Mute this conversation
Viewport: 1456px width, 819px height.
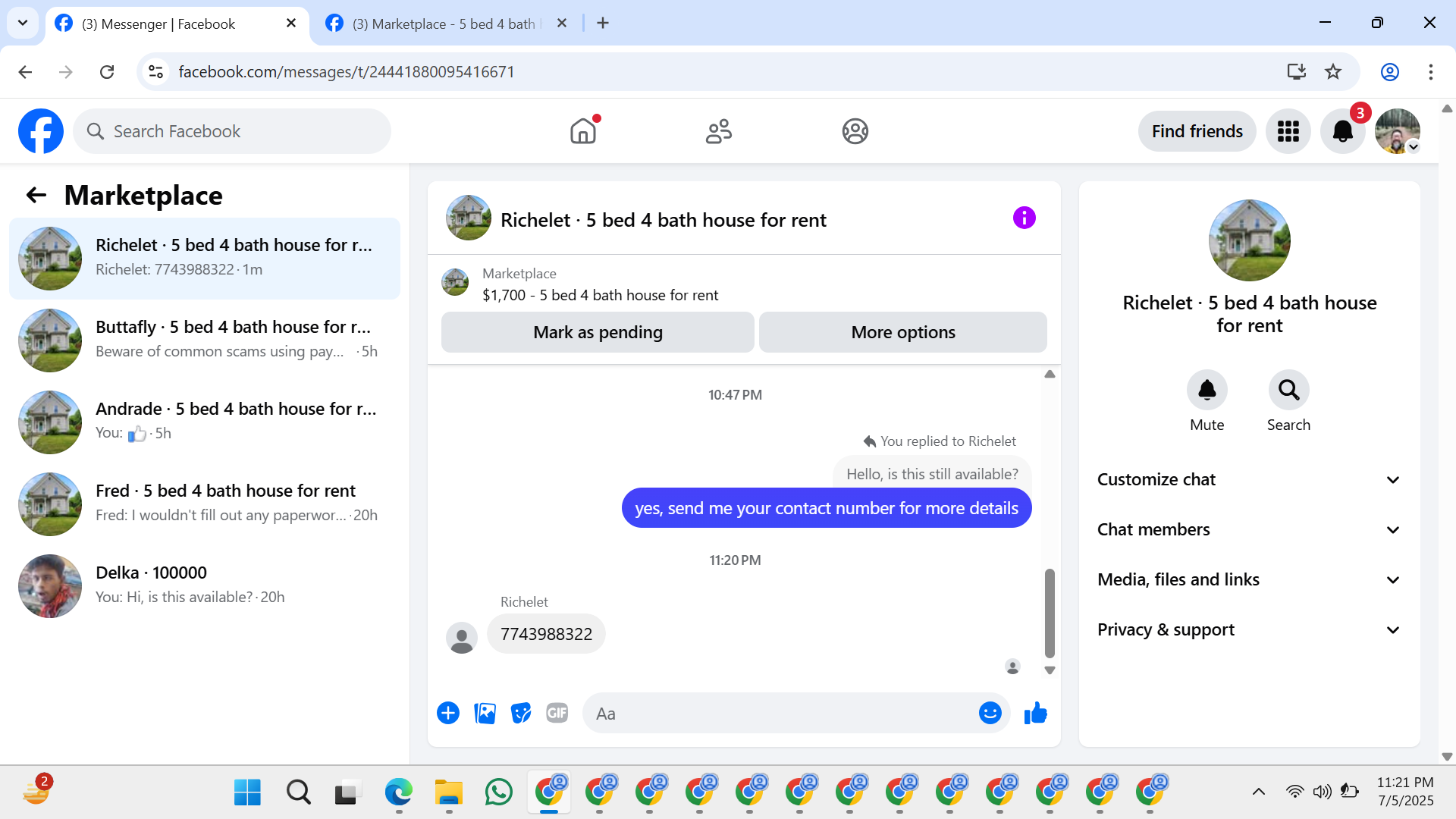(x=1207, y=391)
